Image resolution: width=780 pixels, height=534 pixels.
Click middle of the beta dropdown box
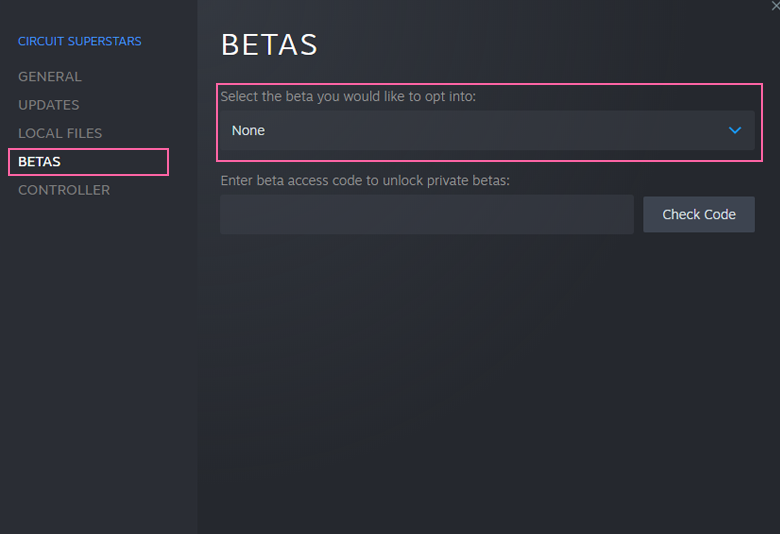pyautogui.click(x=488, y=131)
